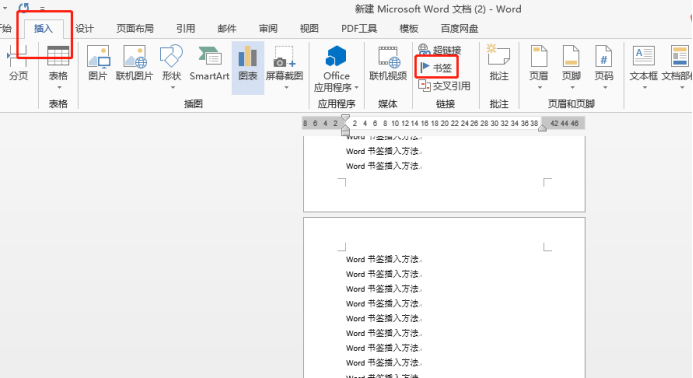Insert an online picture via 联机图片
This screenshot has width=693, height=378.
click(134, 63)
